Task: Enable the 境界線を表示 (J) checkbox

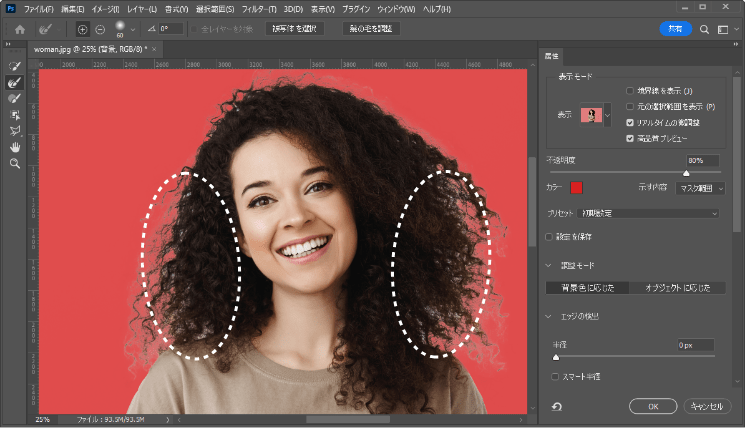Action: click(x=630, y=90)
